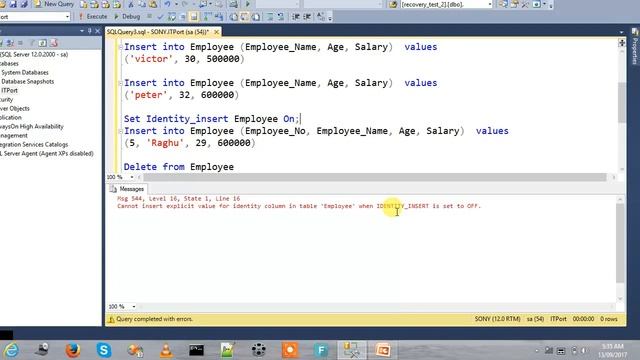Close the SQLQuery3.sql tab
The width and height of the screenshot is (640, 360).
coord(217,32)
